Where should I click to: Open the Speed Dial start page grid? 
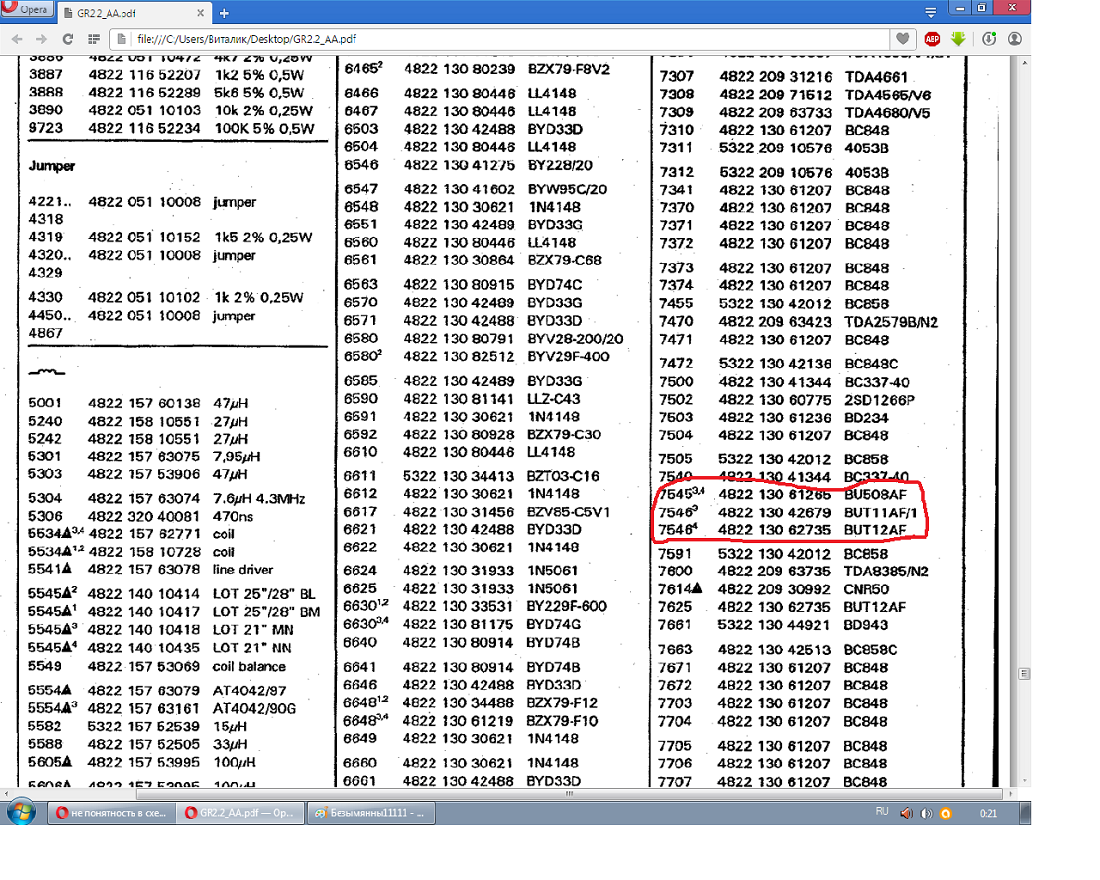94,39
